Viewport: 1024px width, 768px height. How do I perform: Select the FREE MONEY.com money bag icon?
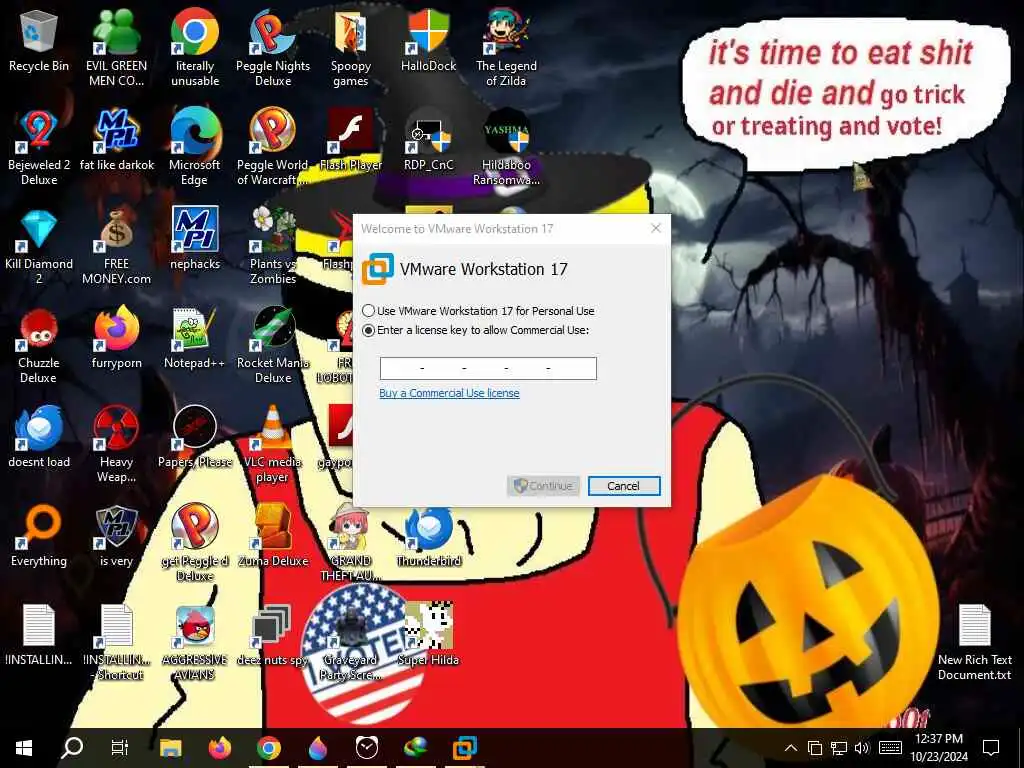click(x=116, y=247)
